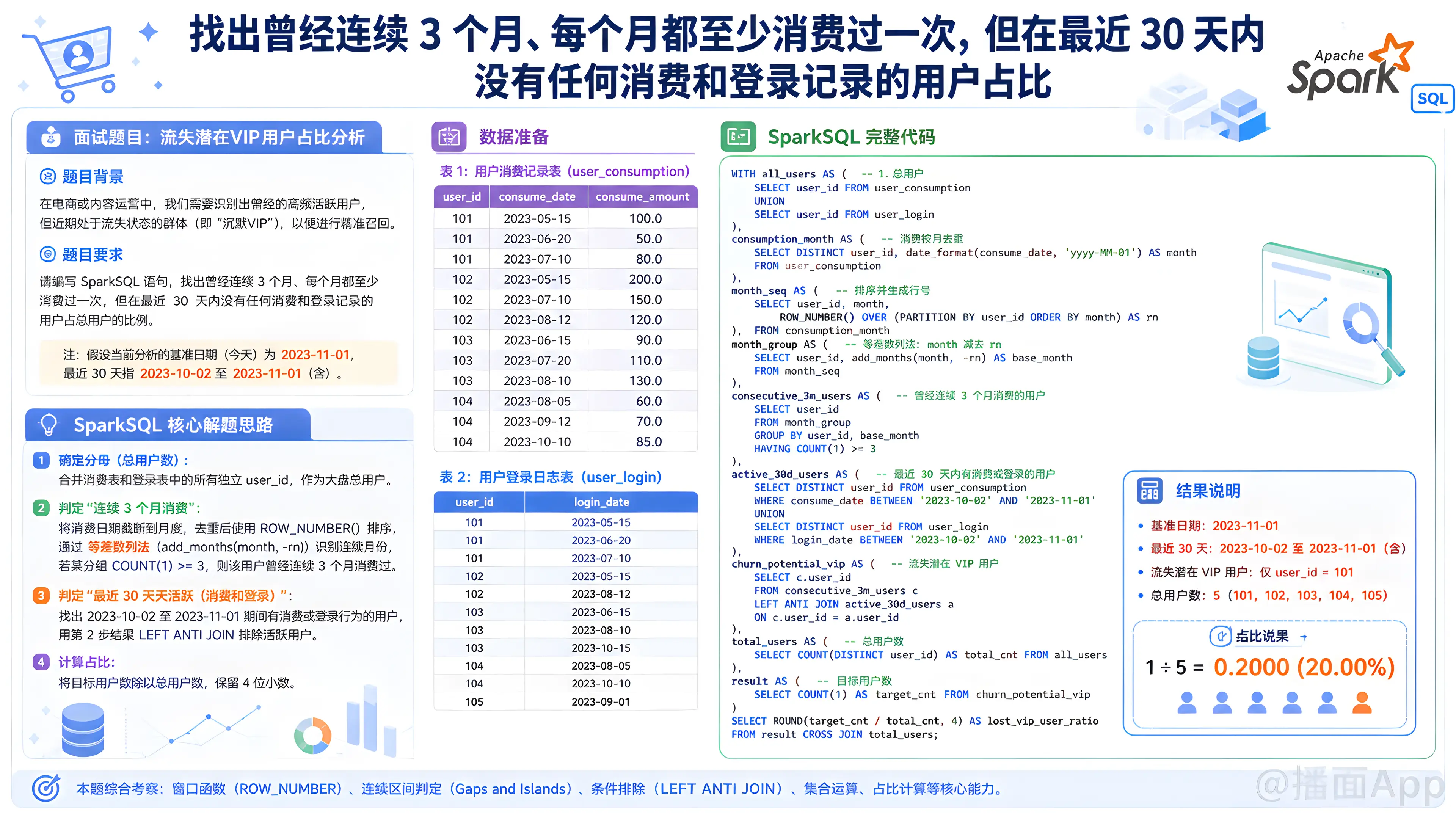Click the 0.2000 (20.00%) result value
This screenshot has width=1456, height=819.
click(x=1304, y=667)
